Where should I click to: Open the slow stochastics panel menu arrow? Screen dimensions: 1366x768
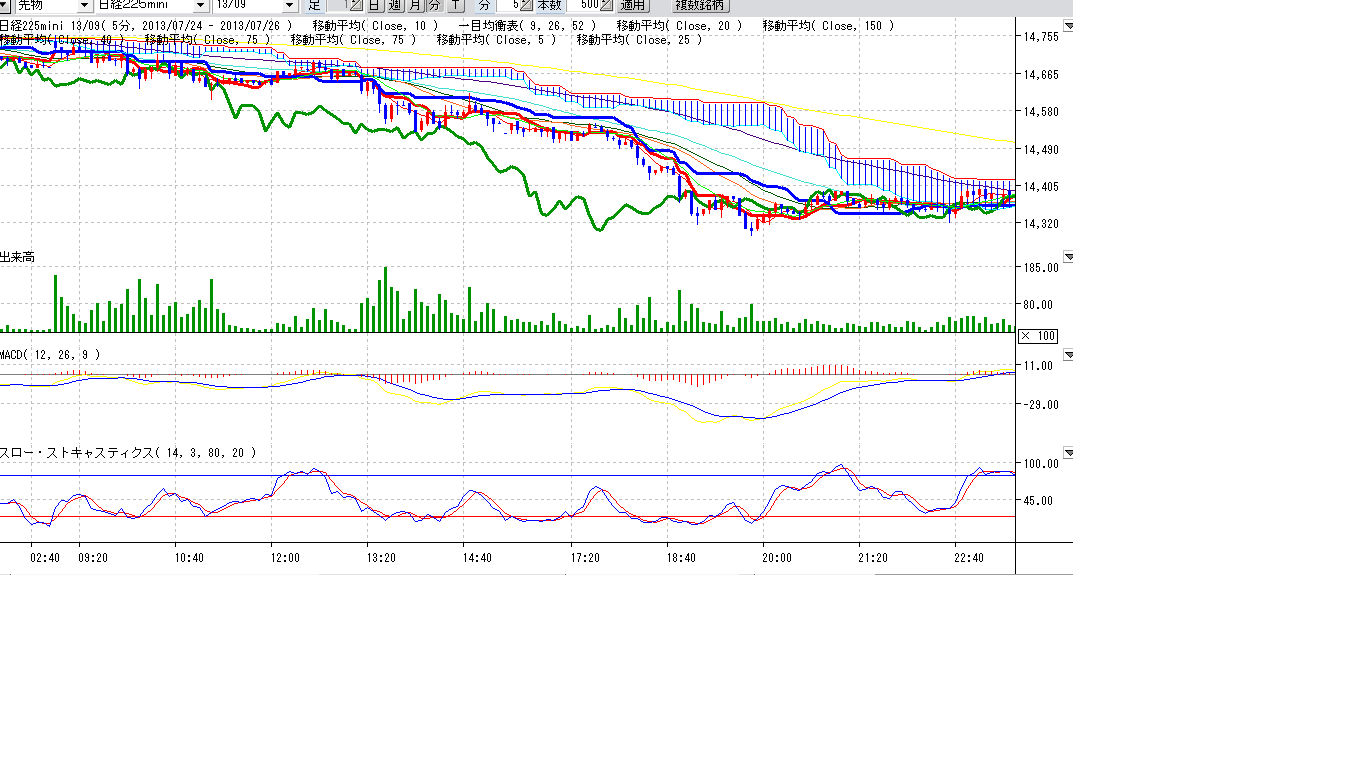tap(1069, 453)
